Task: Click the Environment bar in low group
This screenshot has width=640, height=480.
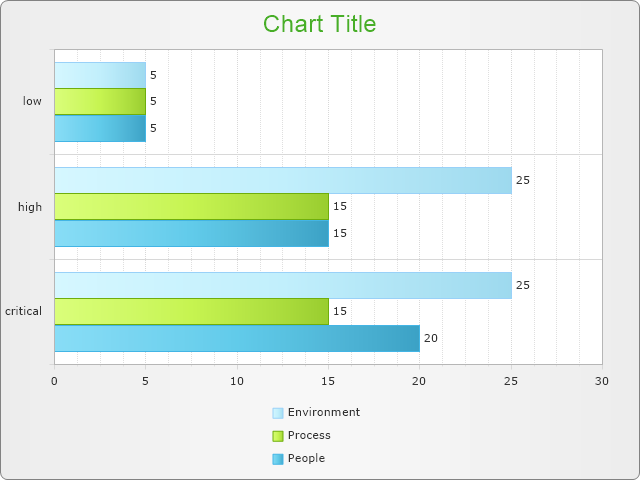Action: coord(100,75)
